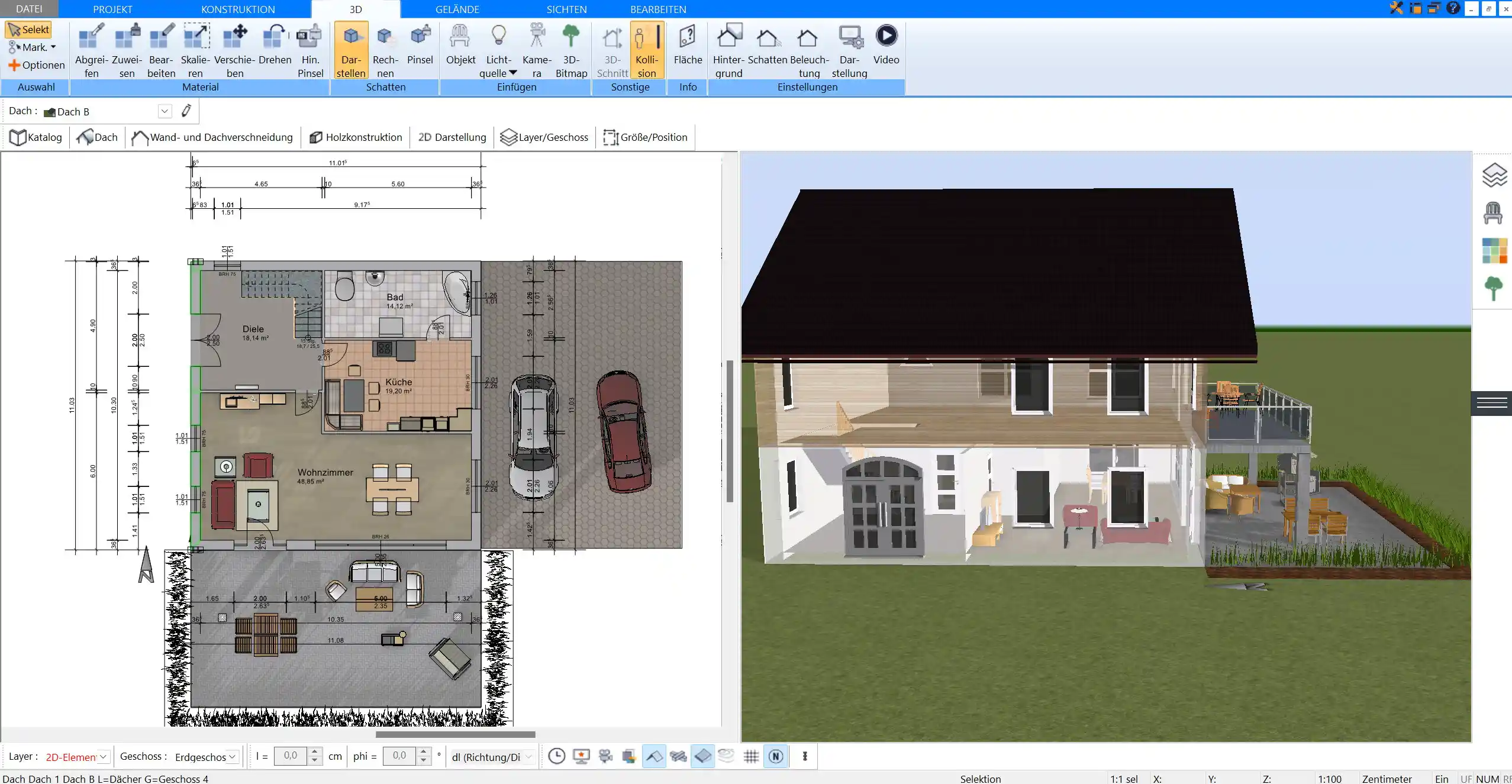Click the Hin. Pinsel background brush tool

click(x=310, y=50)
